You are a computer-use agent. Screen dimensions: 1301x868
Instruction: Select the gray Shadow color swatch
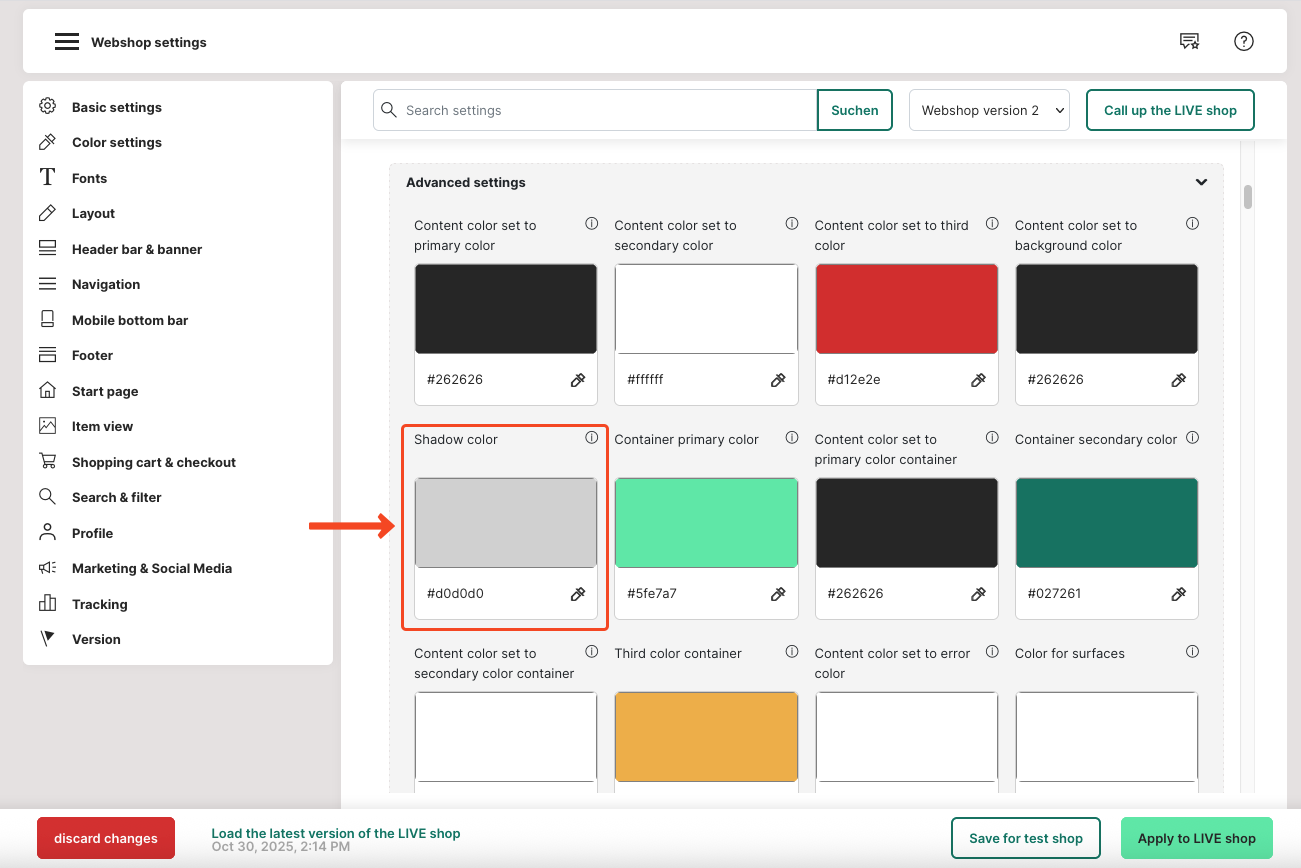[x=505, y=523]
